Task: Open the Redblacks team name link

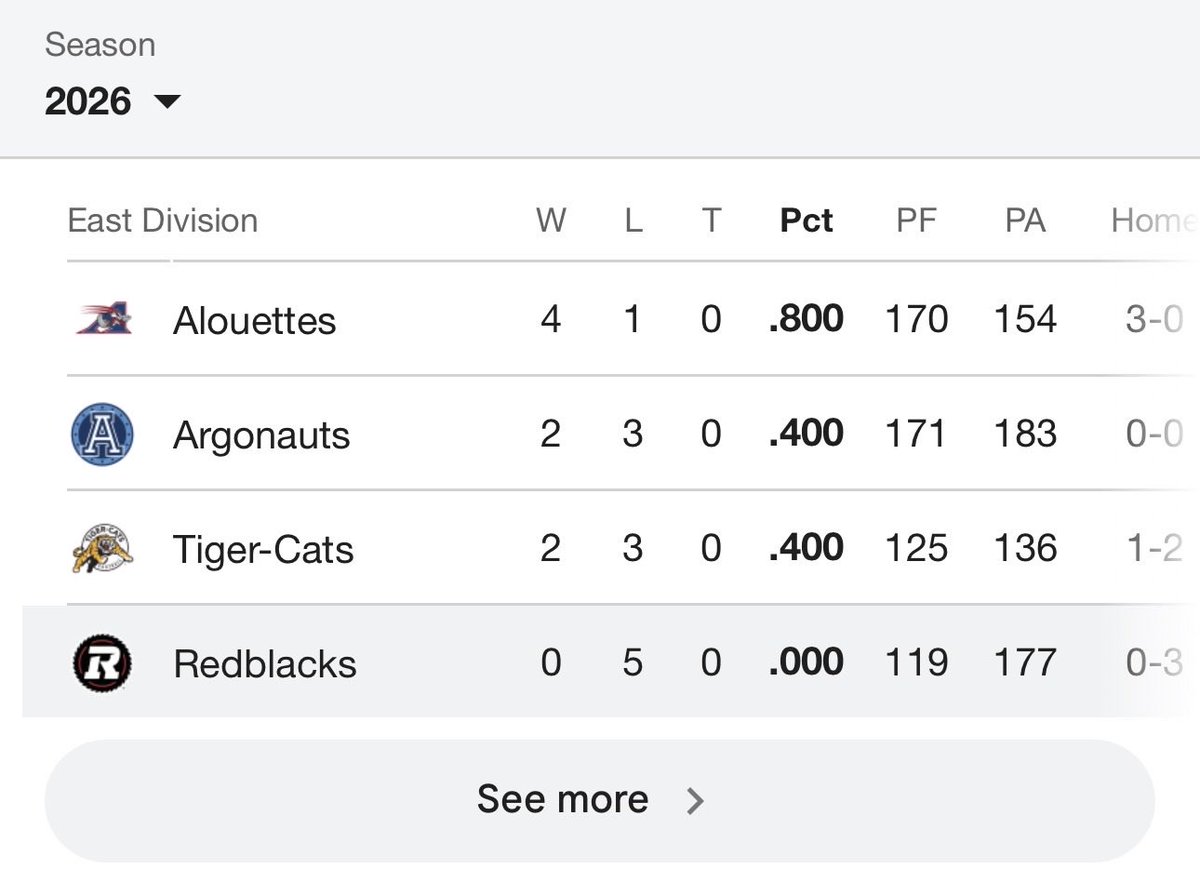Action: click(x=265, y=664)
